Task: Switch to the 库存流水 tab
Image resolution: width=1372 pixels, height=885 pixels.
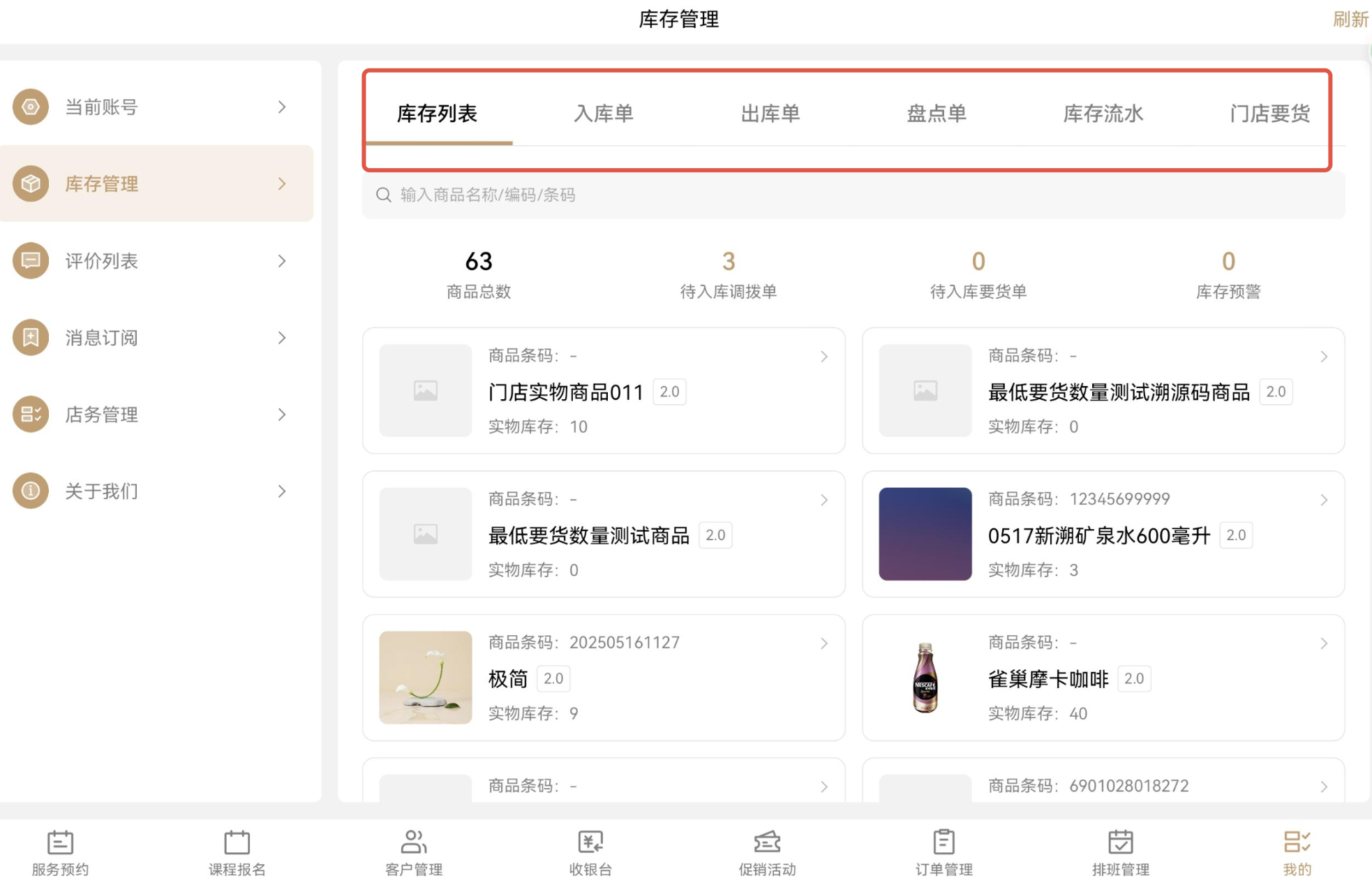Action: pos(1103,114)
